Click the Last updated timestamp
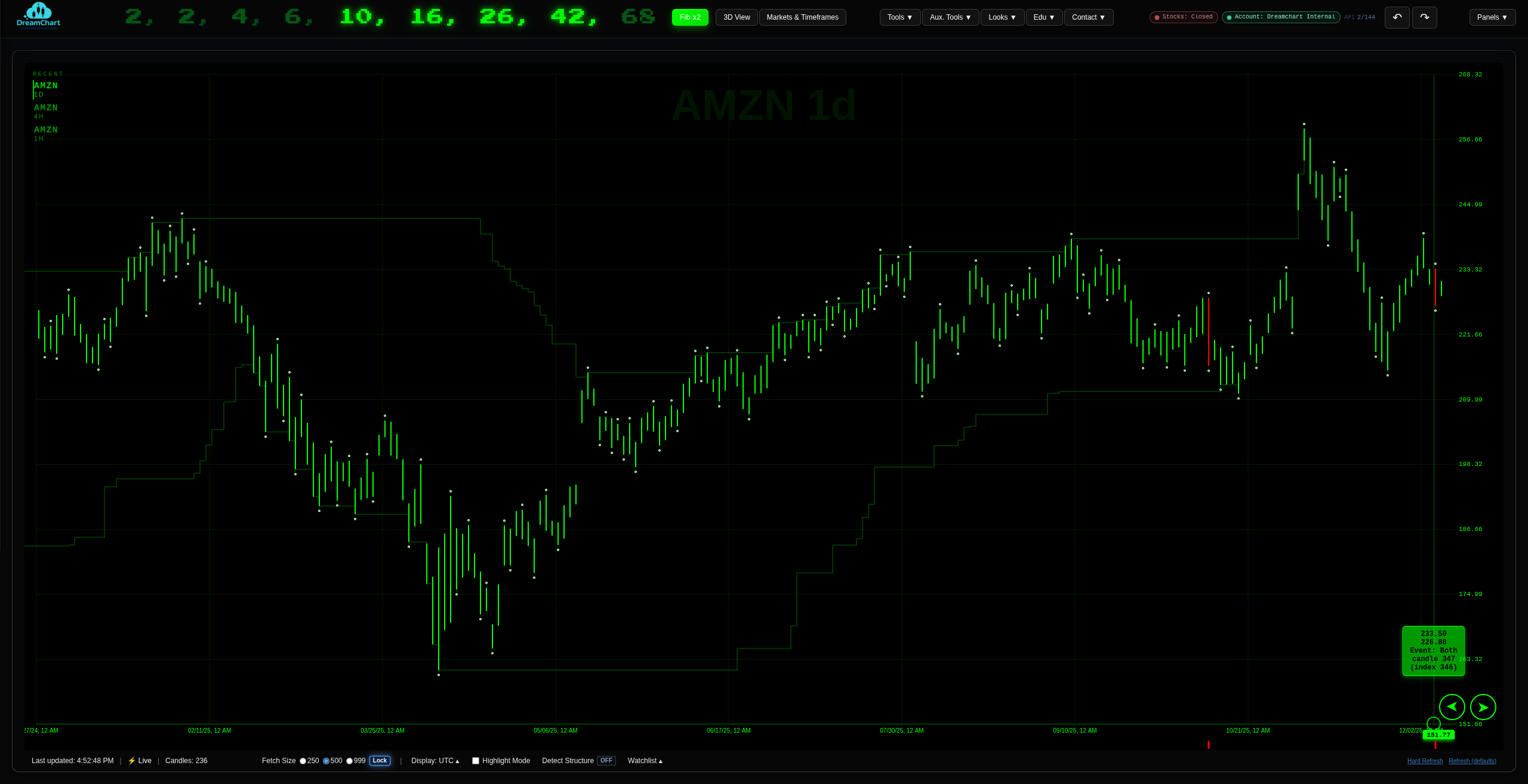The image size is (1528, 784). [x=72, y=761]
